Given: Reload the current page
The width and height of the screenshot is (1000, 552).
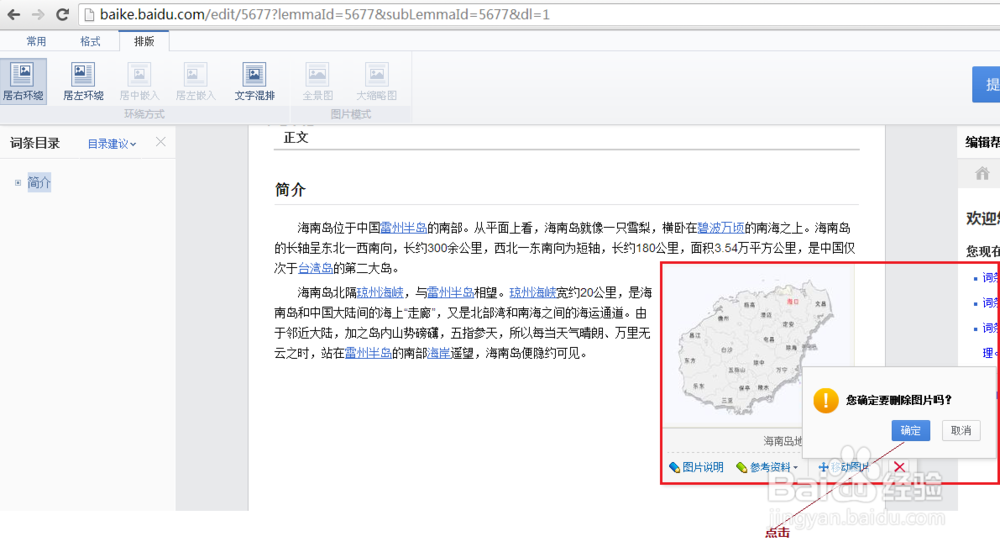Looking at the screenshot, I should pos(62,14).
